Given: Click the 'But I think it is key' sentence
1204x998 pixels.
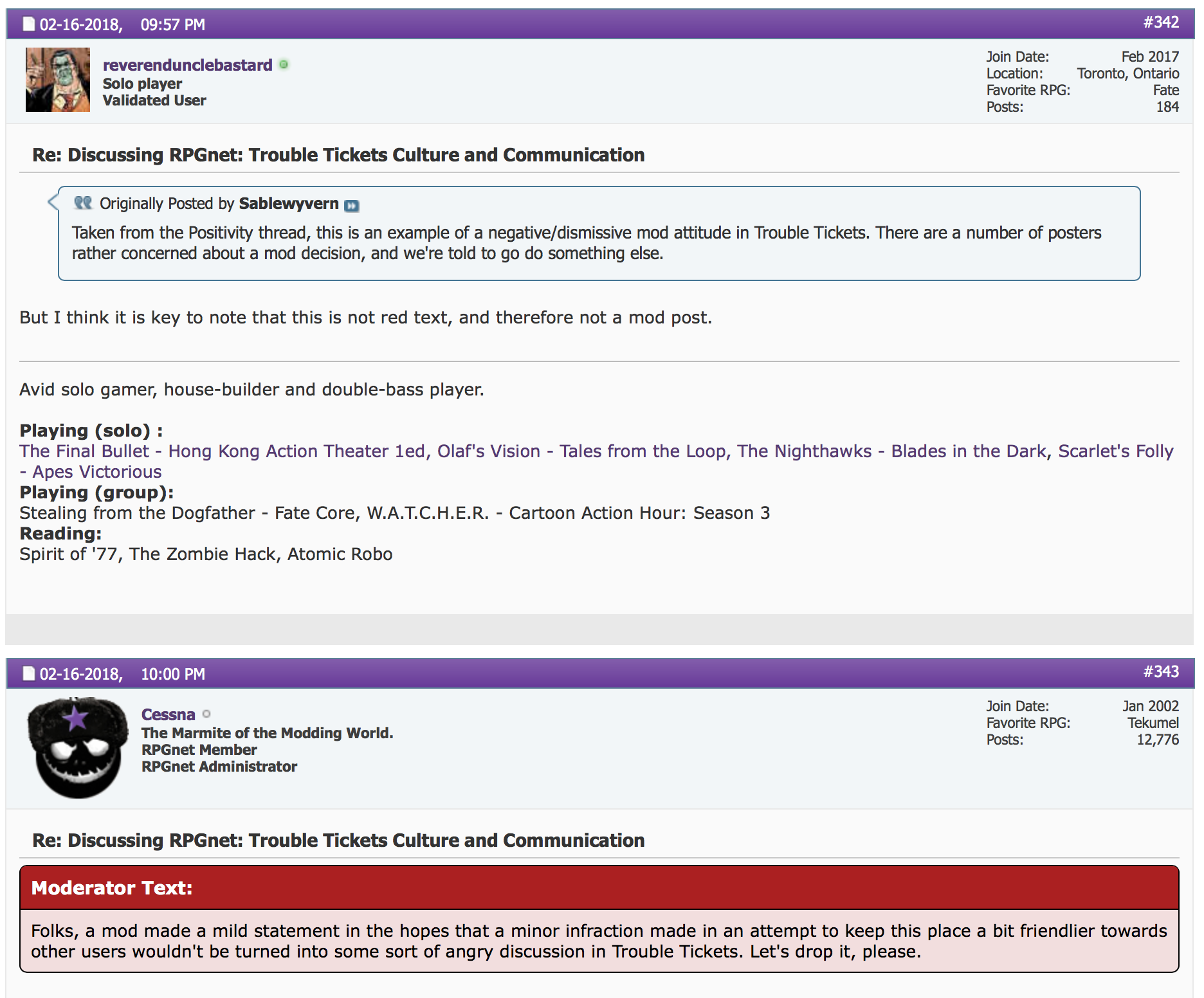Looking at the screenshot, I should click(x=365, y=318).
